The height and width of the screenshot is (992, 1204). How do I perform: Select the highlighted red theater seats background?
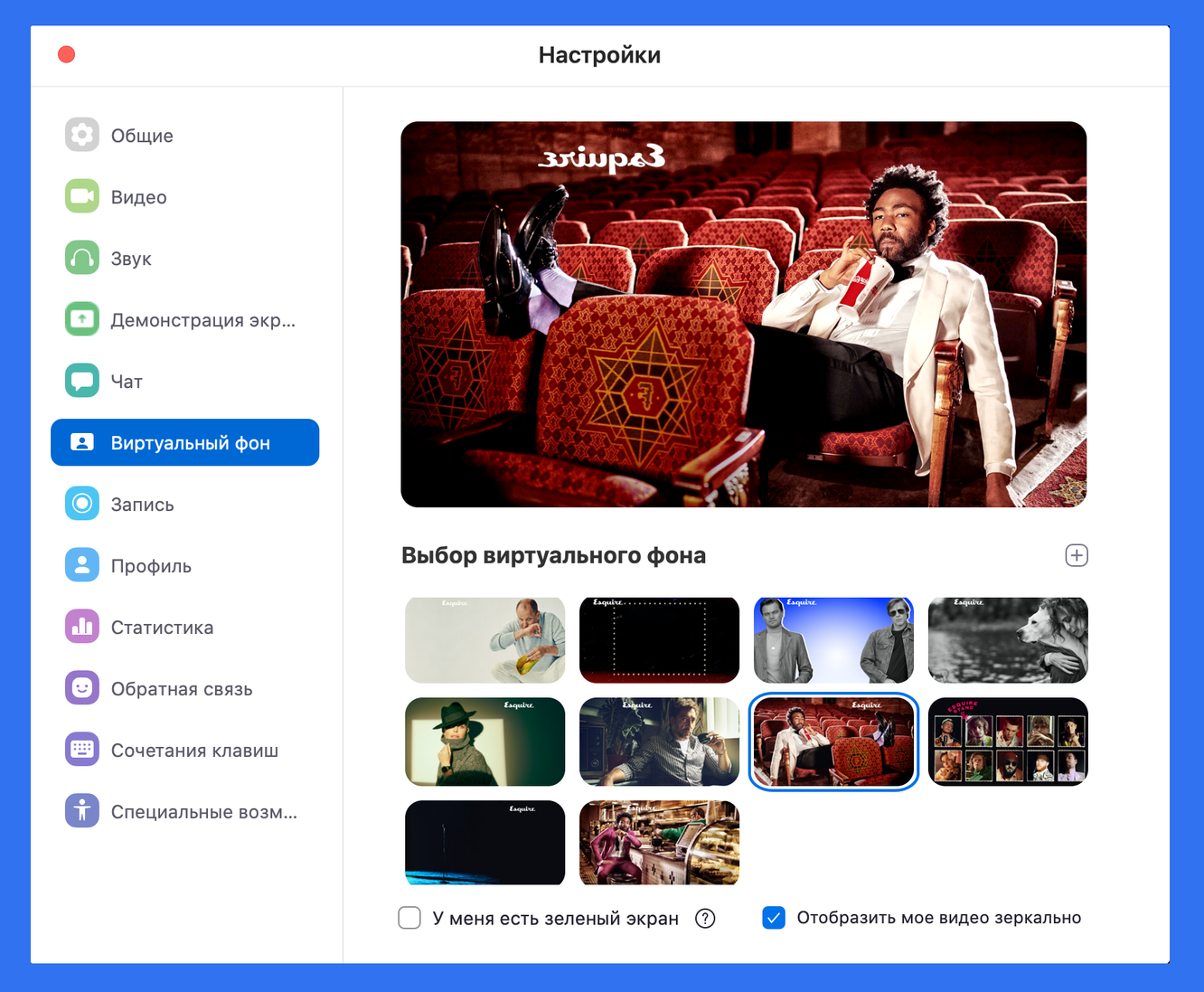click(833, 742)
